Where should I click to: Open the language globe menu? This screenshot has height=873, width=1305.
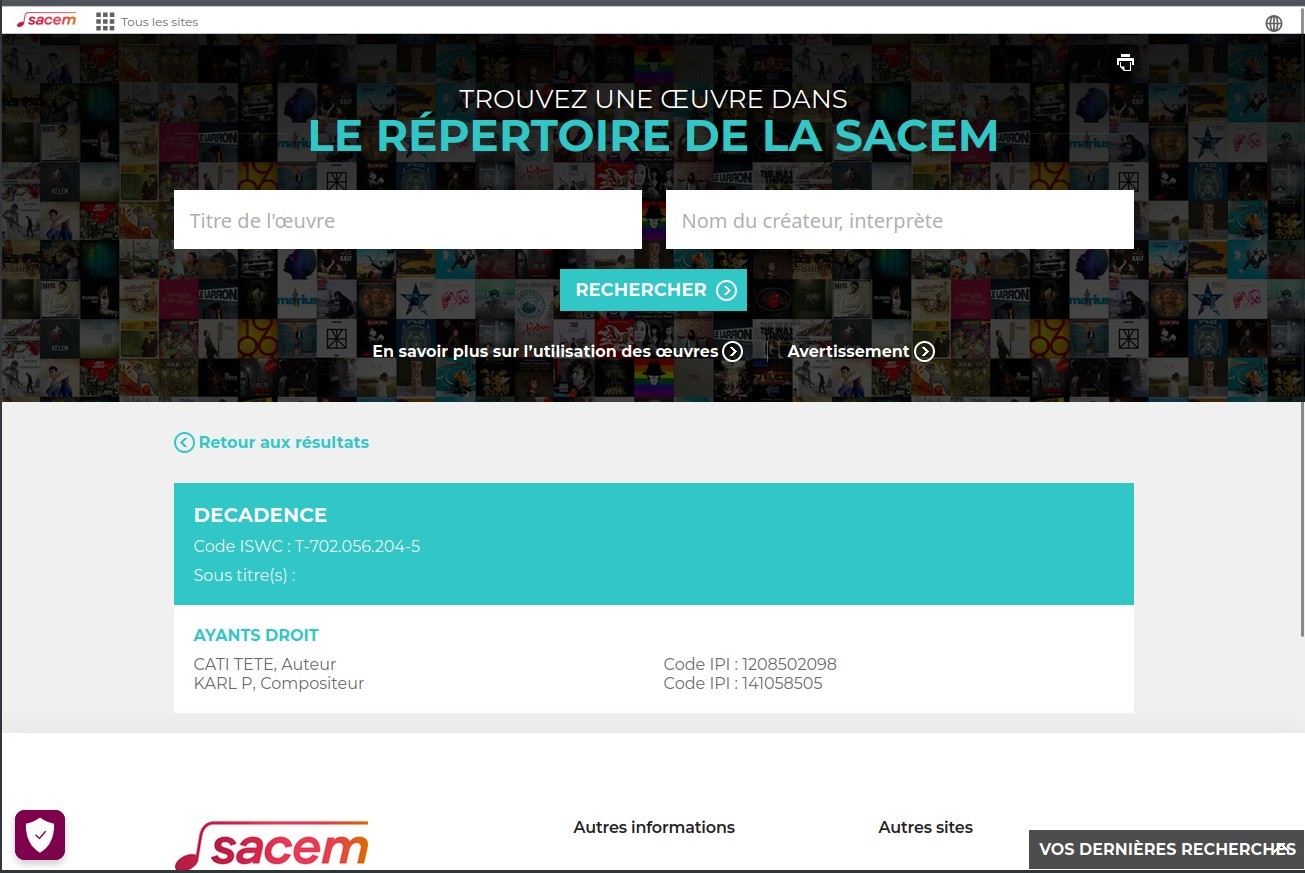click(1274, 23)
